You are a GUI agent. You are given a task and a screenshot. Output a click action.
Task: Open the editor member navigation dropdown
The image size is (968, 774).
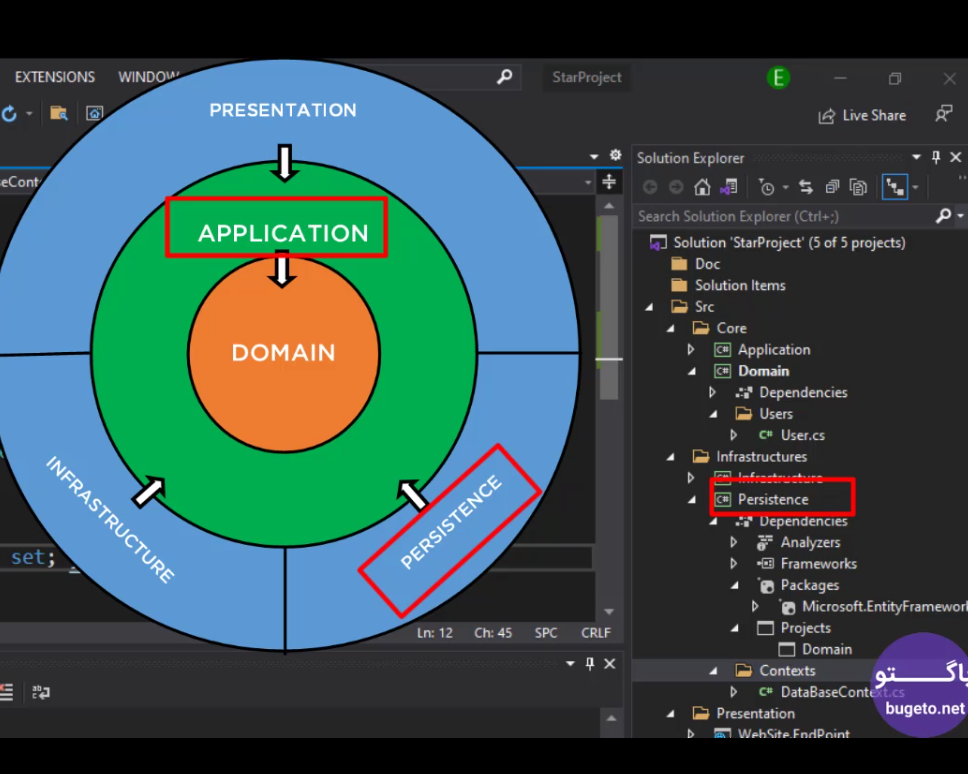pyautogui.click(x=588, y=183)
